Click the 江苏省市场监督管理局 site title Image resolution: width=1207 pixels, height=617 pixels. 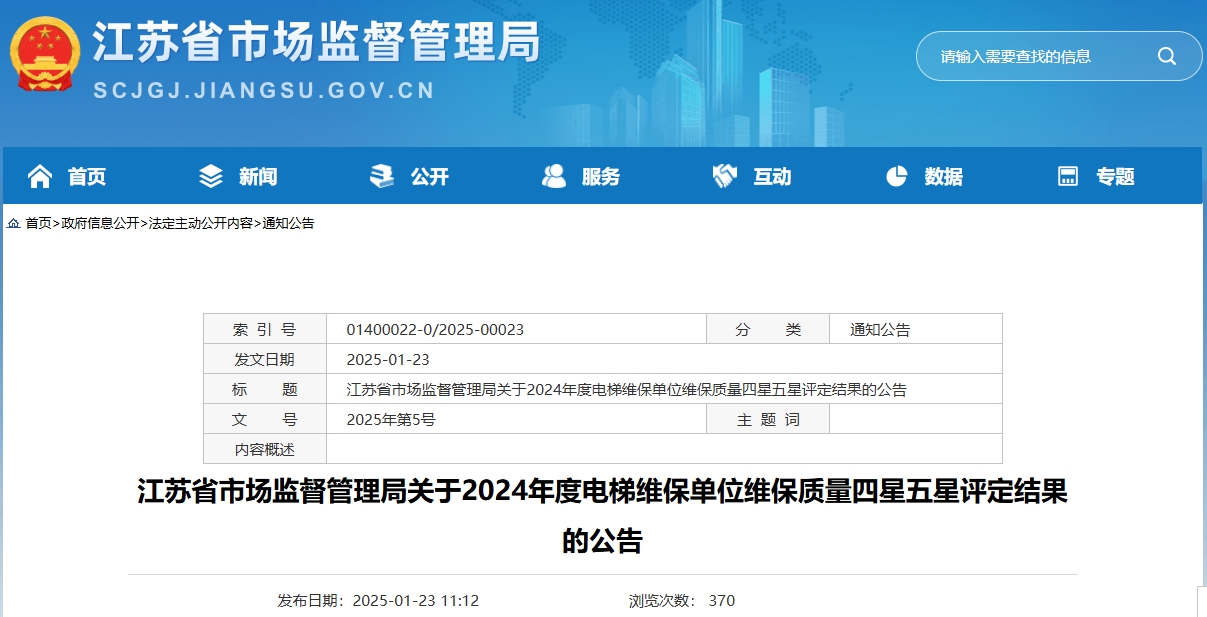tap(316, 43)
